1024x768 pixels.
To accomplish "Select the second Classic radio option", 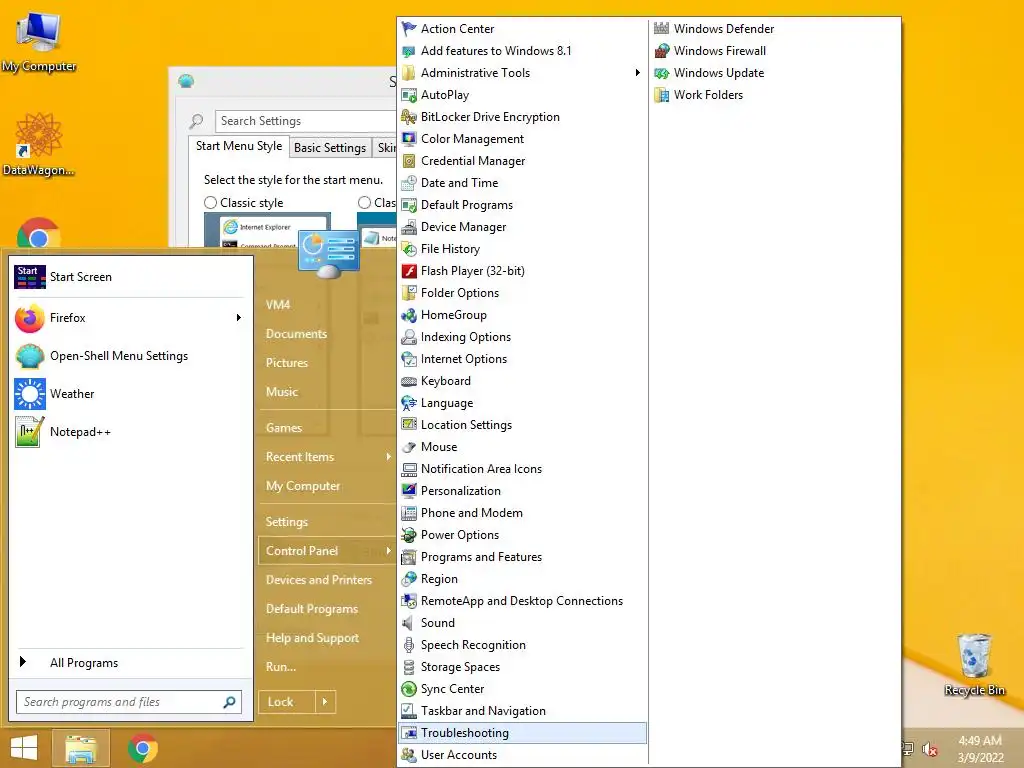I will 364,203.
